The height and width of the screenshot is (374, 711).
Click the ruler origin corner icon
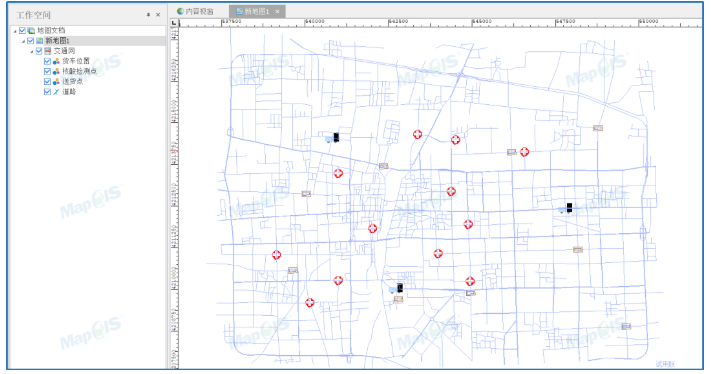pos(174,23)
